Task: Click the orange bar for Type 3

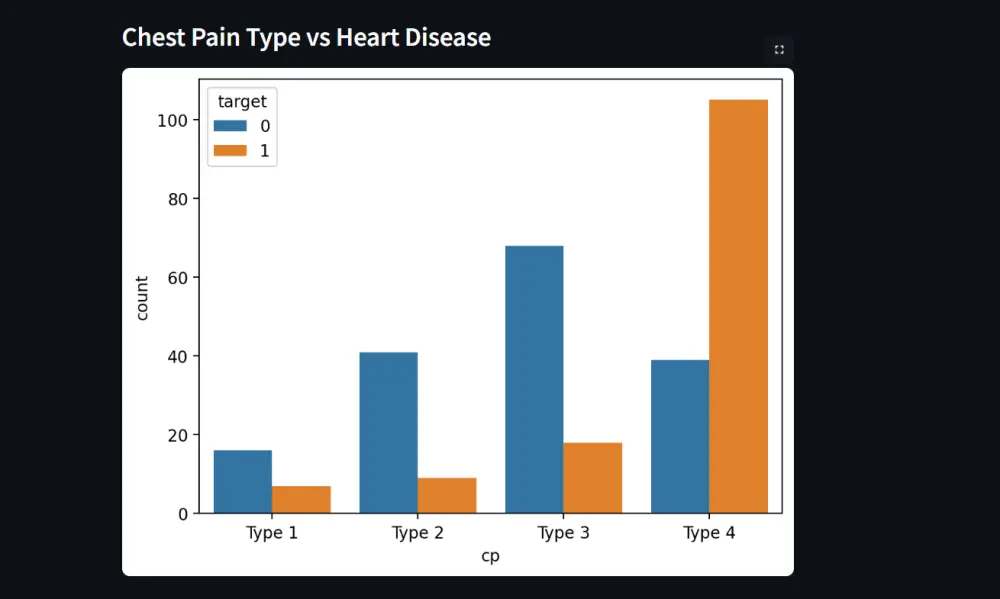Action: point(592,477)
